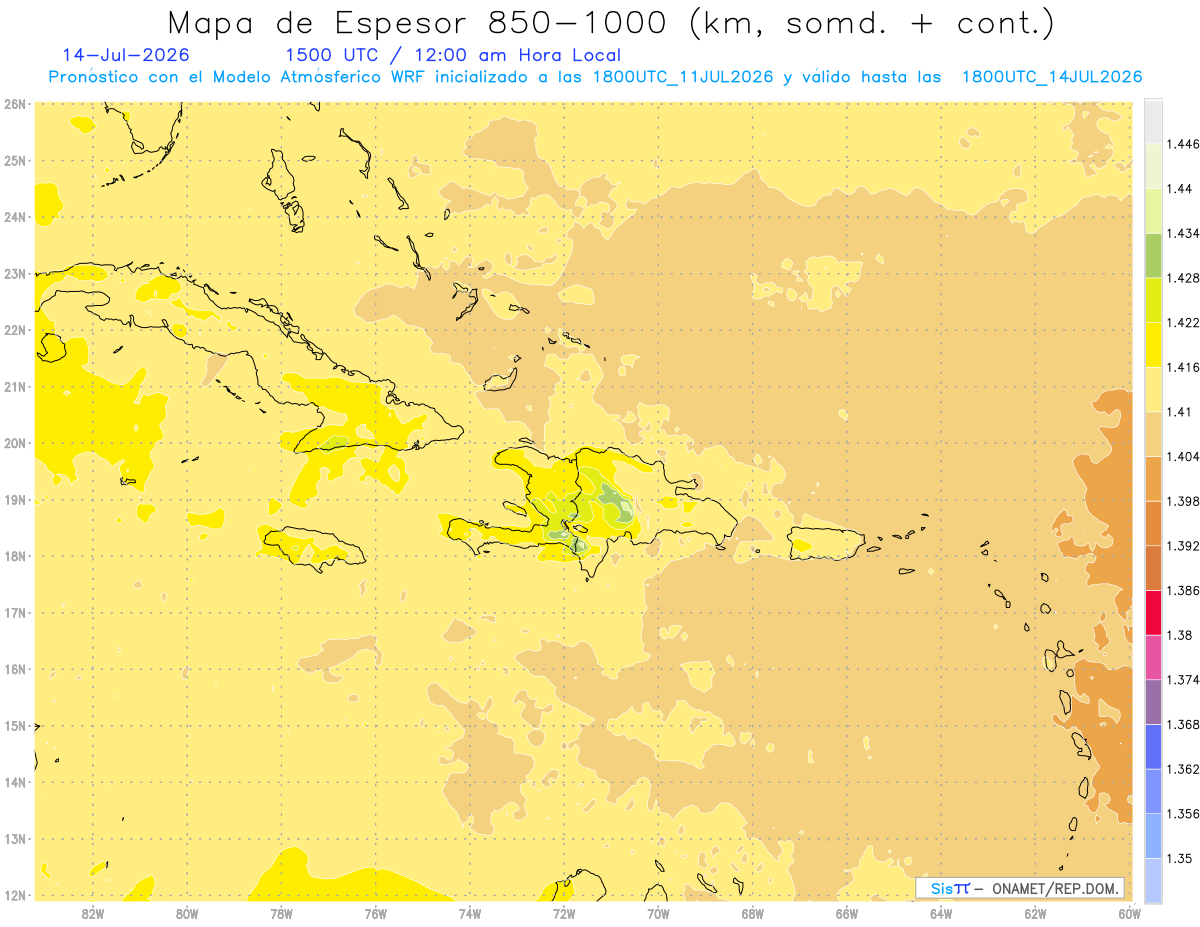Click the legend value "1.362"
The height and width of the screenshot is (927, 1200).
click(1181, 769)
